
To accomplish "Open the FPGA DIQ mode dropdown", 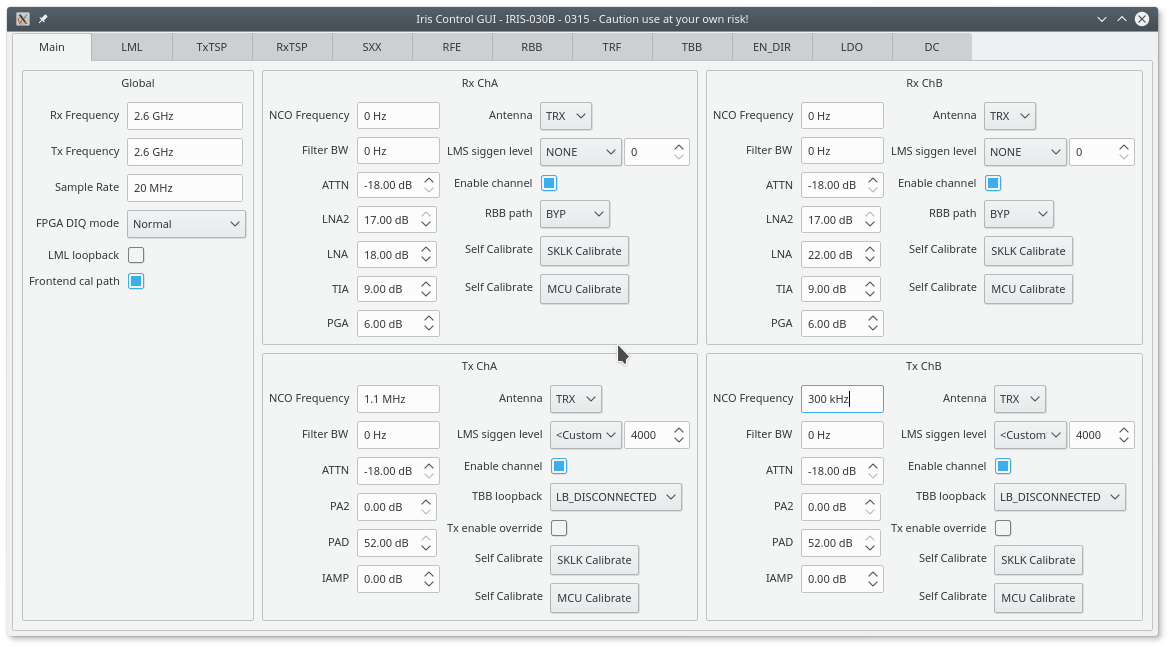I will pyautogui.click(x=186, y=223).
